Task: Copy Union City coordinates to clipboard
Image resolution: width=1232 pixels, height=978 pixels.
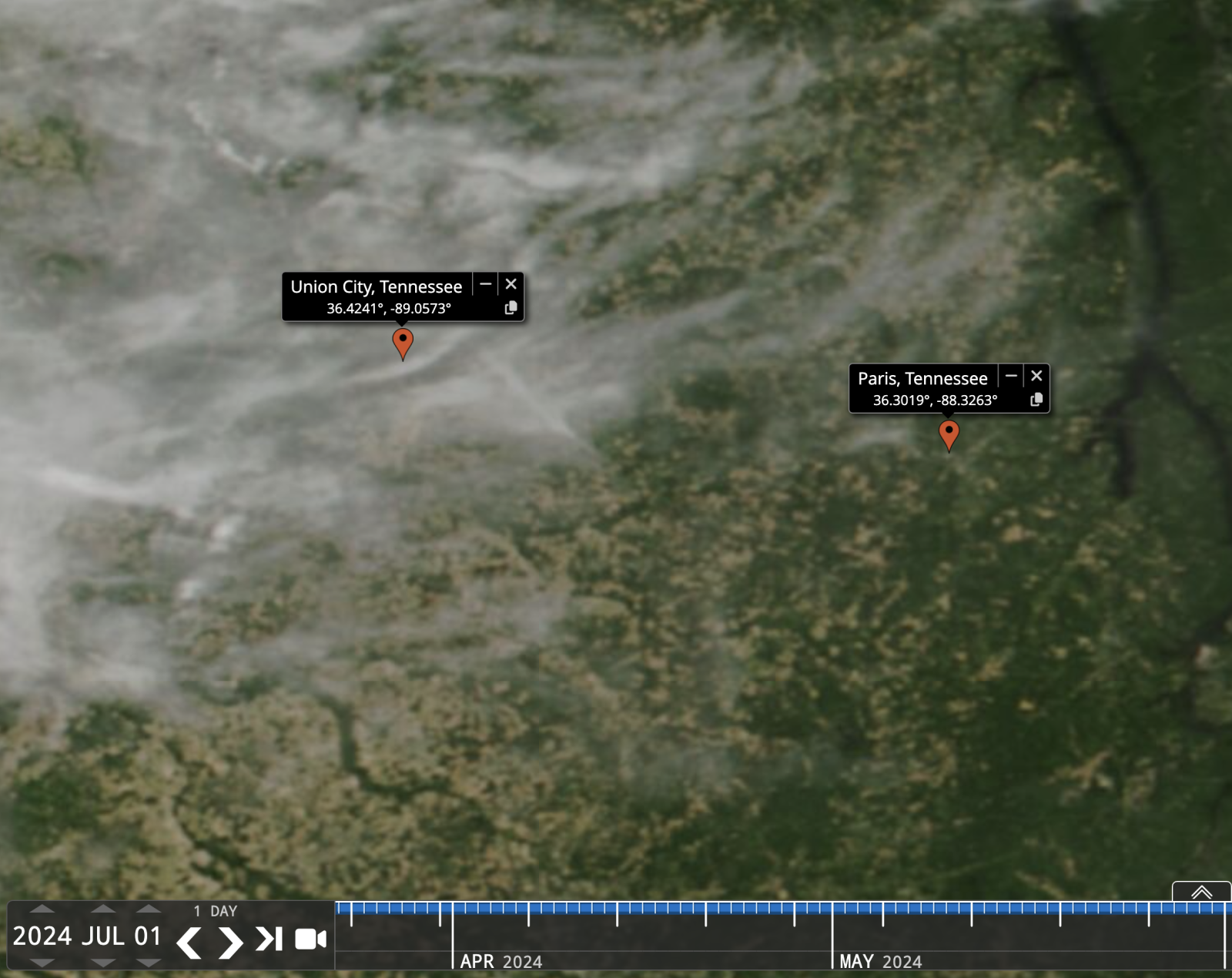Action: coord(511,308)
